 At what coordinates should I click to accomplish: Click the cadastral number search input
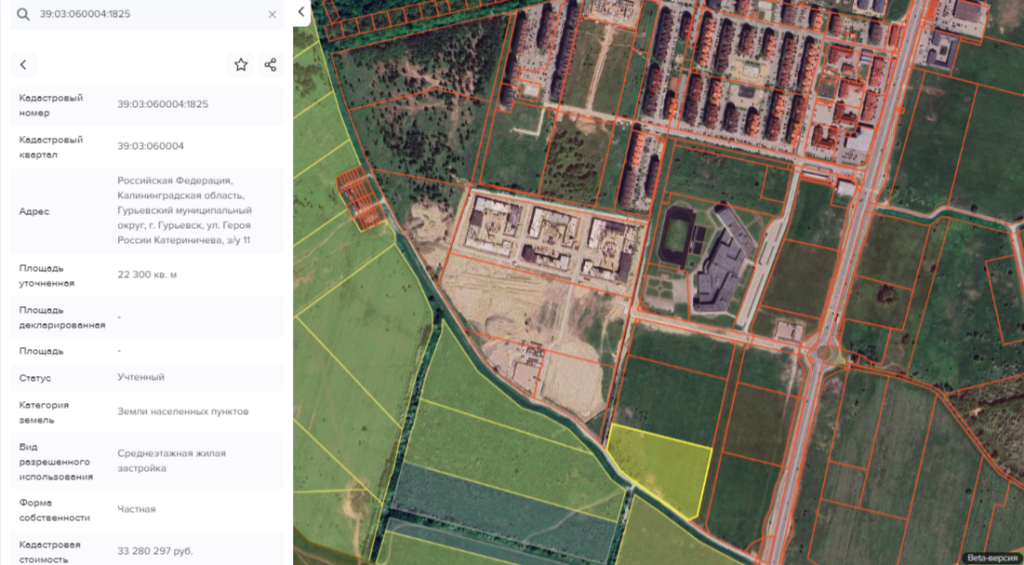(x=147, y=14)
